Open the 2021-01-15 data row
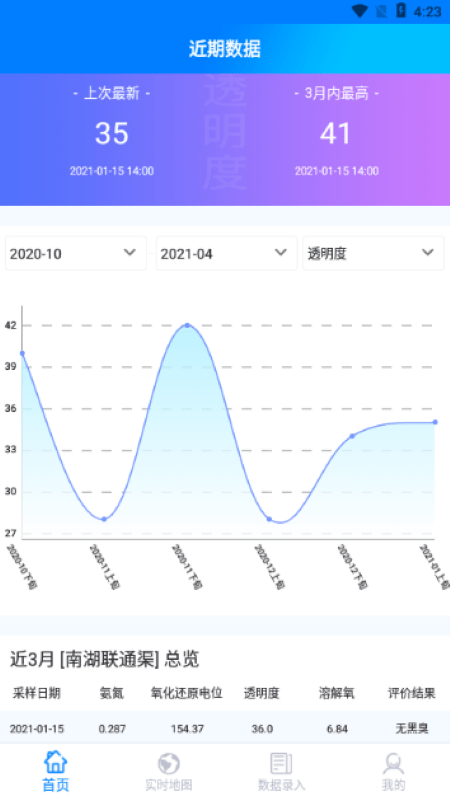Image resolution: width=450 pixels, height=800 pixels. [225, 729]
